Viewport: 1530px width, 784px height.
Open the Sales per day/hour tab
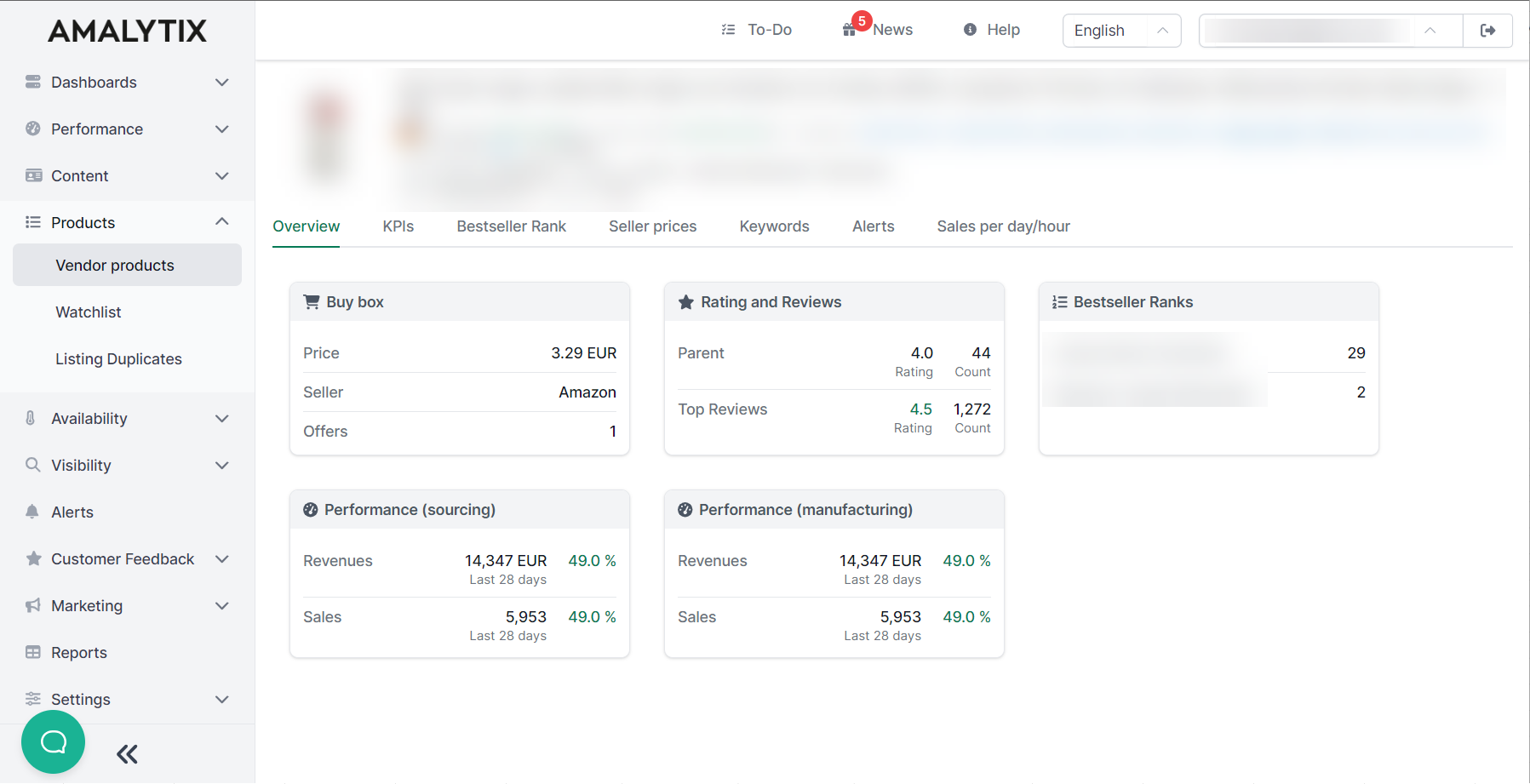tap(1003, 226)
